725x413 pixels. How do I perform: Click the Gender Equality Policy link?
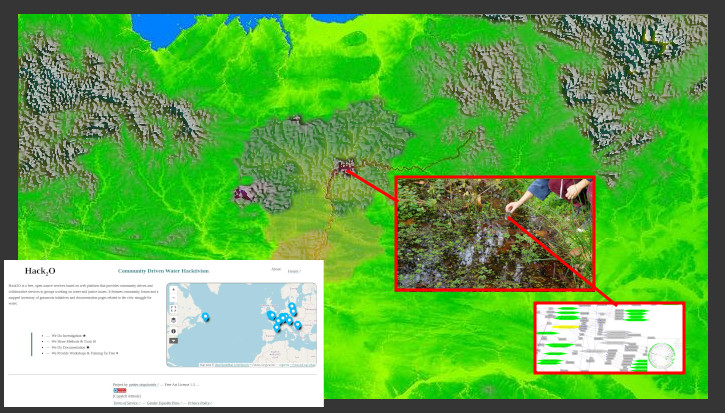[163, 403]
